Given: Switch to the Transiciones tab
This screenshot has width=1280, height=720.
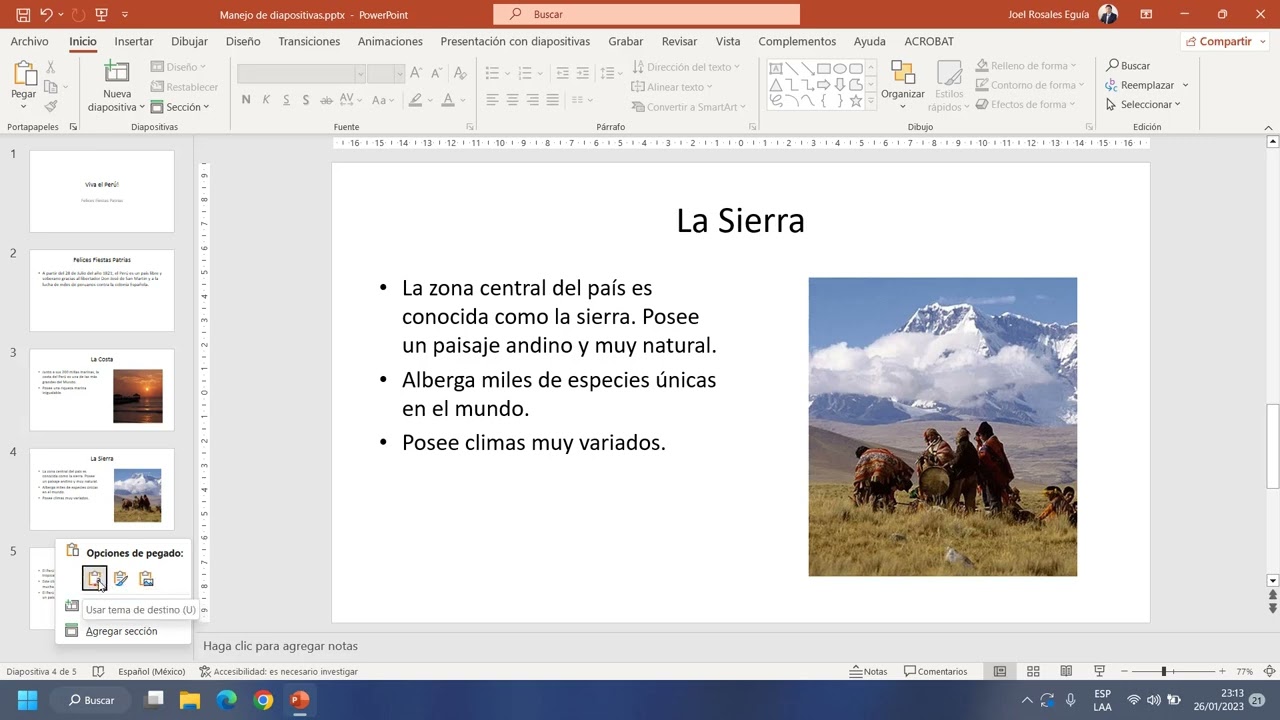Looking at the screenshot, I should 309,41.
